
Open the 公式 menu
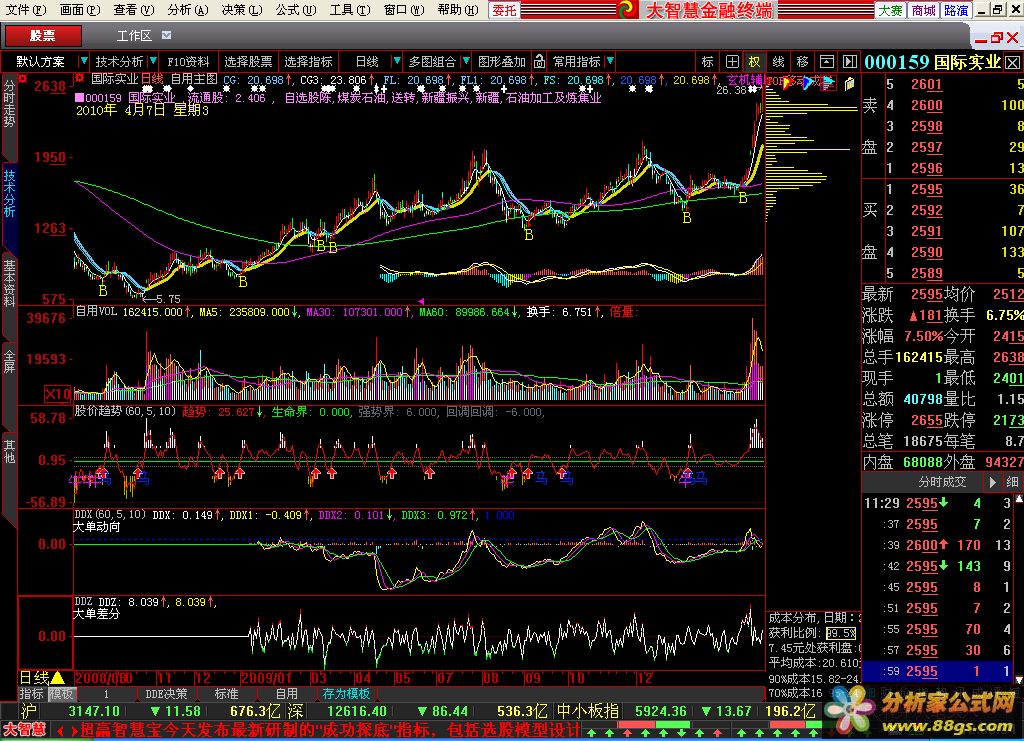(x=288, y=10)
